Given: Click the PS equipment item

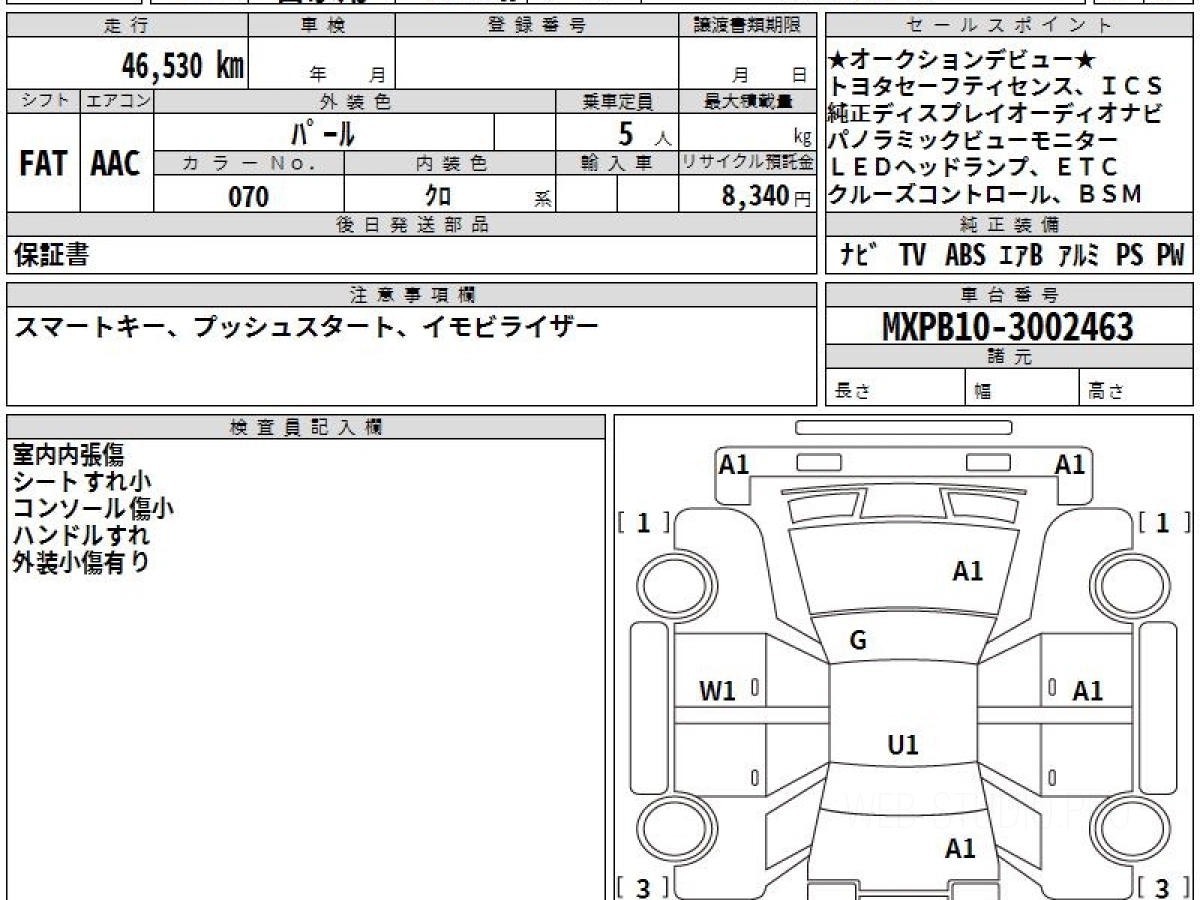Looking at the screenshot, I should 1130,255.
